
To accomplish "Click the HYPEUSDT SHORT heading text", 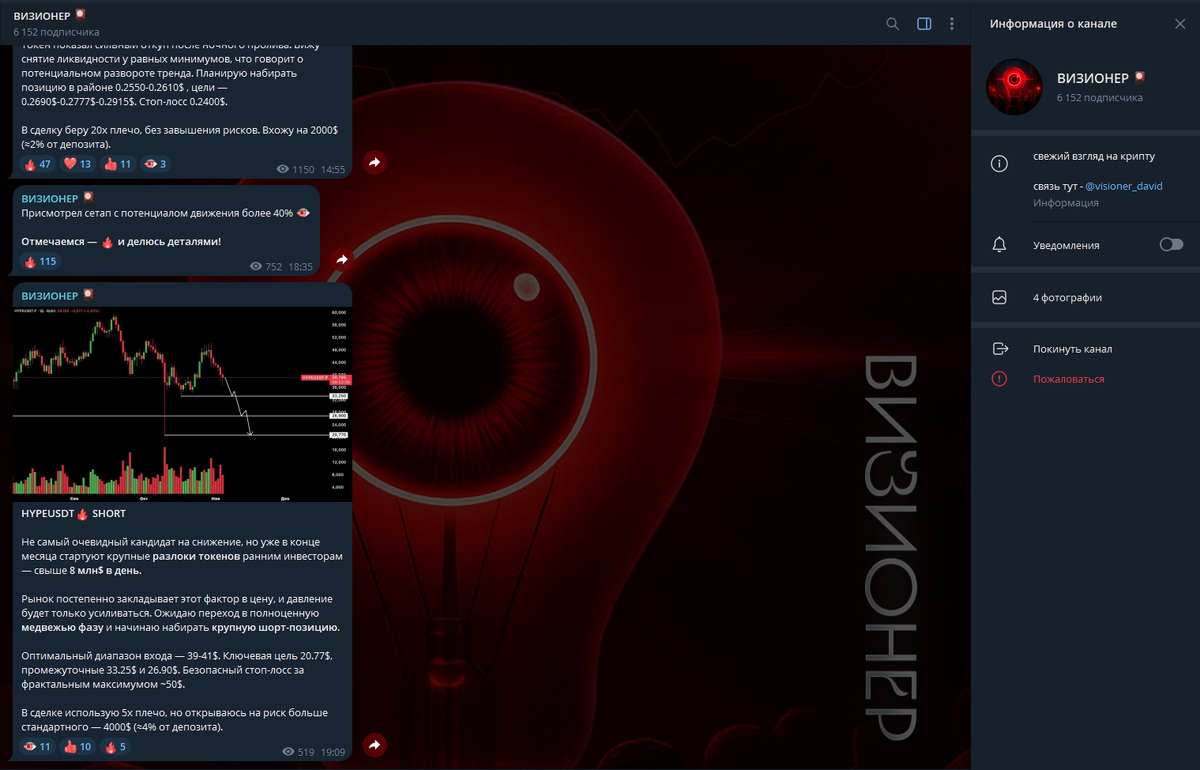I will [73, 513].
